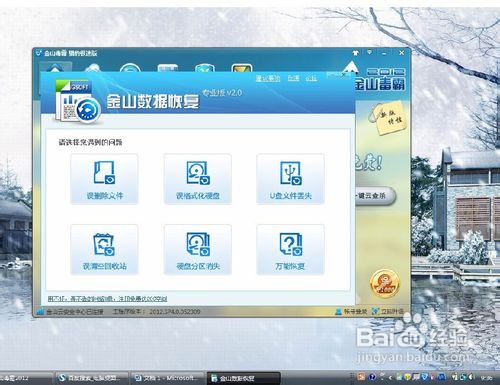The height and width of the screenshot is (385, 500).
Task: Switch to the Microsoft document taskbar button
Action: tap(167, 378)
